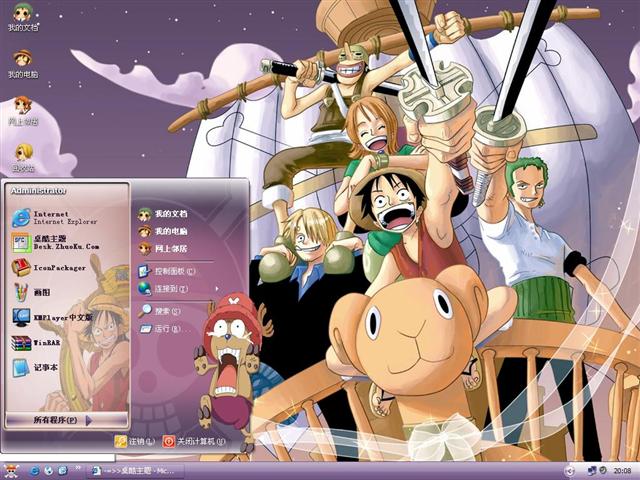Viewport: 640px width, 480px height.
Task: Select 我的文档 in the start menu right column
Action: tap(162, 213)
